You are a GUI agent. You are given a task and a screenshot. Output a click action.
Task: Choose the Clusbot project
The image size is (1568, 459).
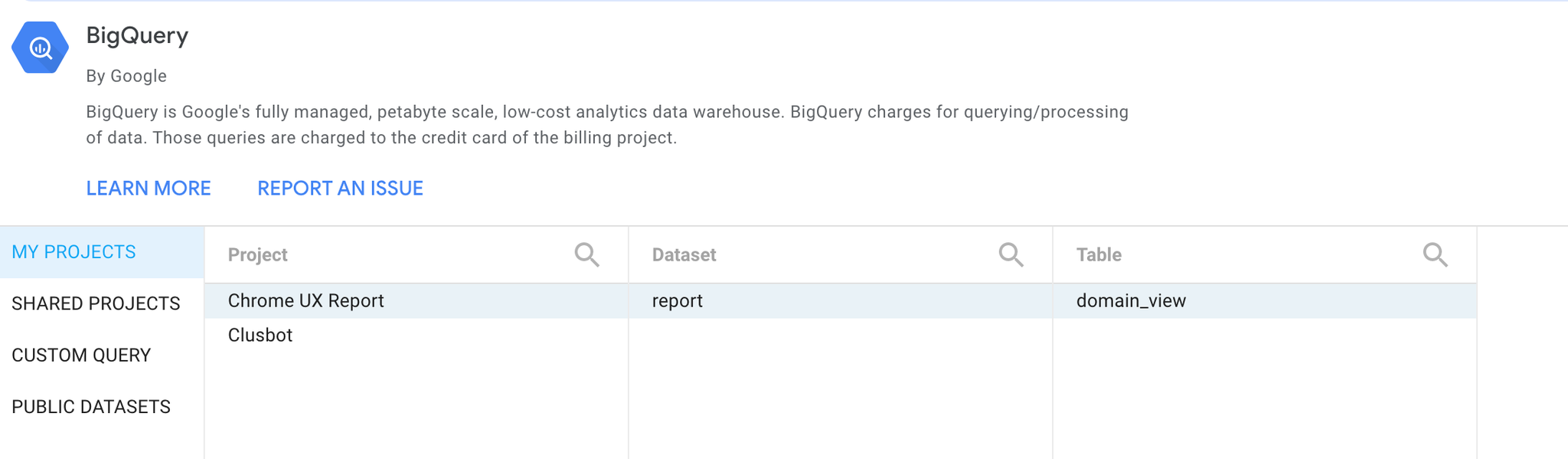click(x=416, y=336)
